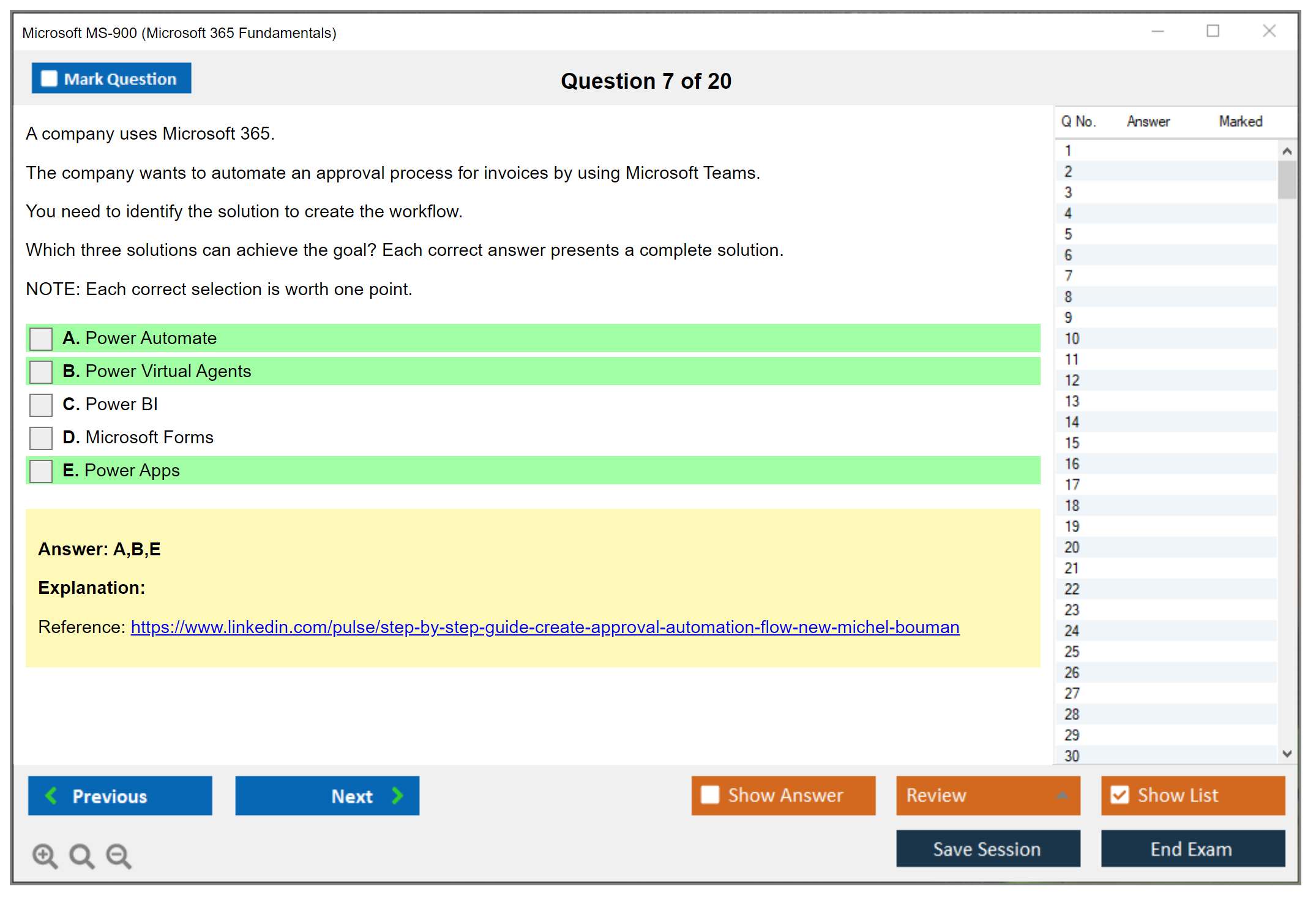Screen dimensions: 1316x900
Task: Expand the Review dropdown arrow
Action: click(1063, 795)
